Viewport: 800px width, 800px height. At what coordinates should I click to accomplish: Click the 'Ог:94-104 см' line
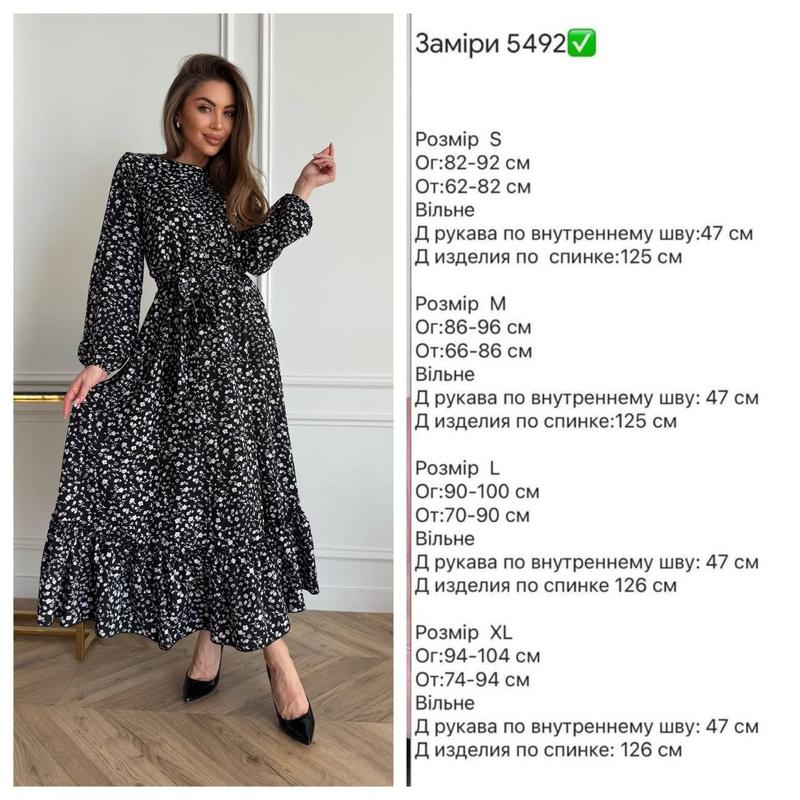point(478,656)
